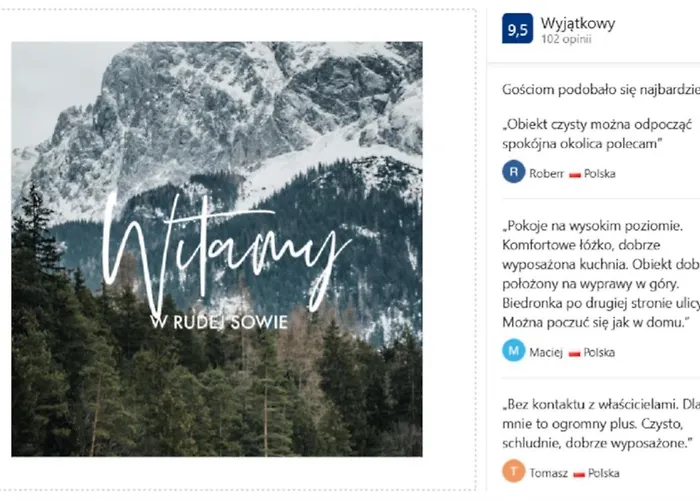Click the W RUDEJ SOWIE caption text
The height and width of the screenshot is (500, 700).
[x=219, y=322]
